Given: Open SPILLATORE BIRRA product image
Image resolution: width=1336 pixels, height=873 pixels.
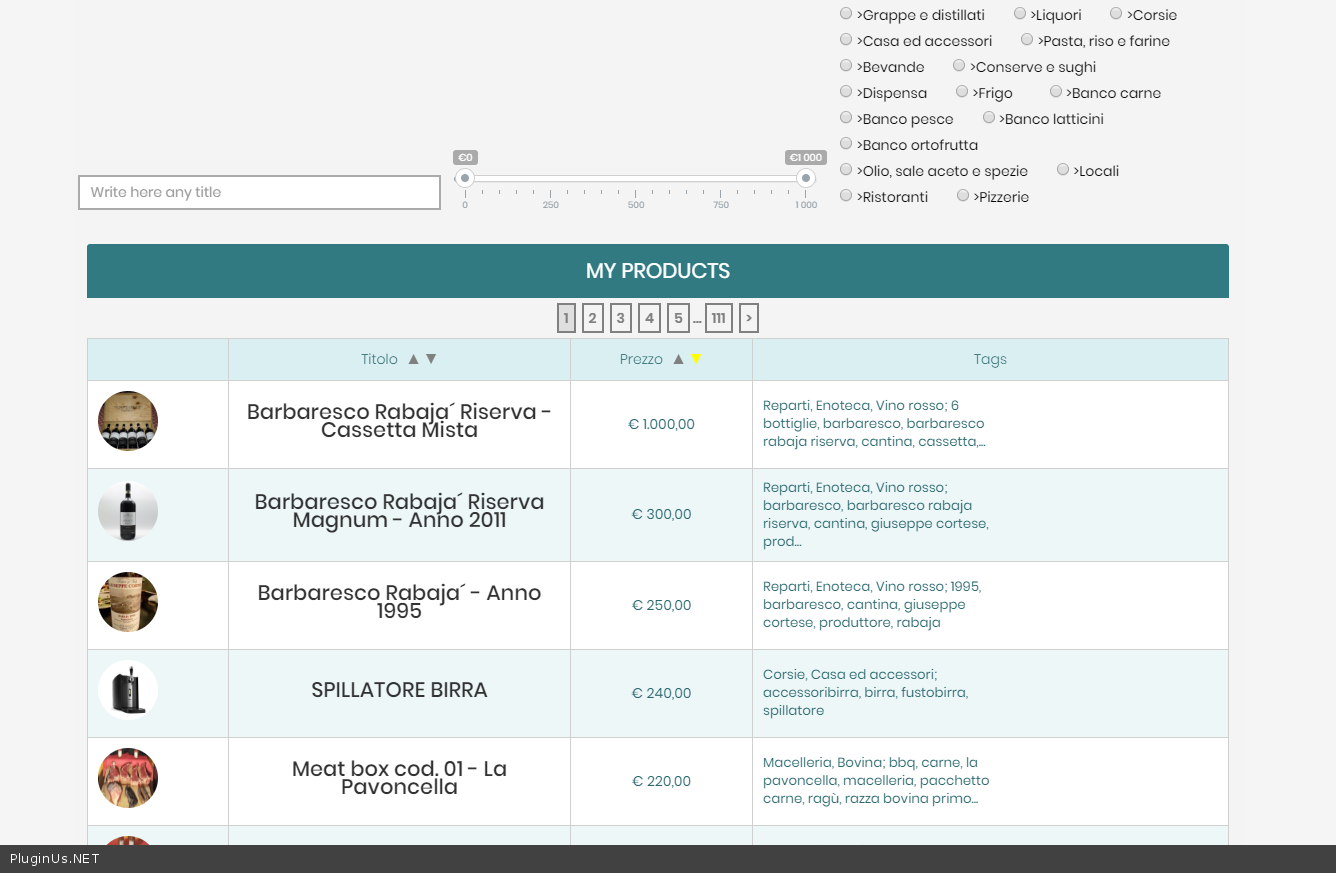Looking at the screenshot, I should coord(128,690).
